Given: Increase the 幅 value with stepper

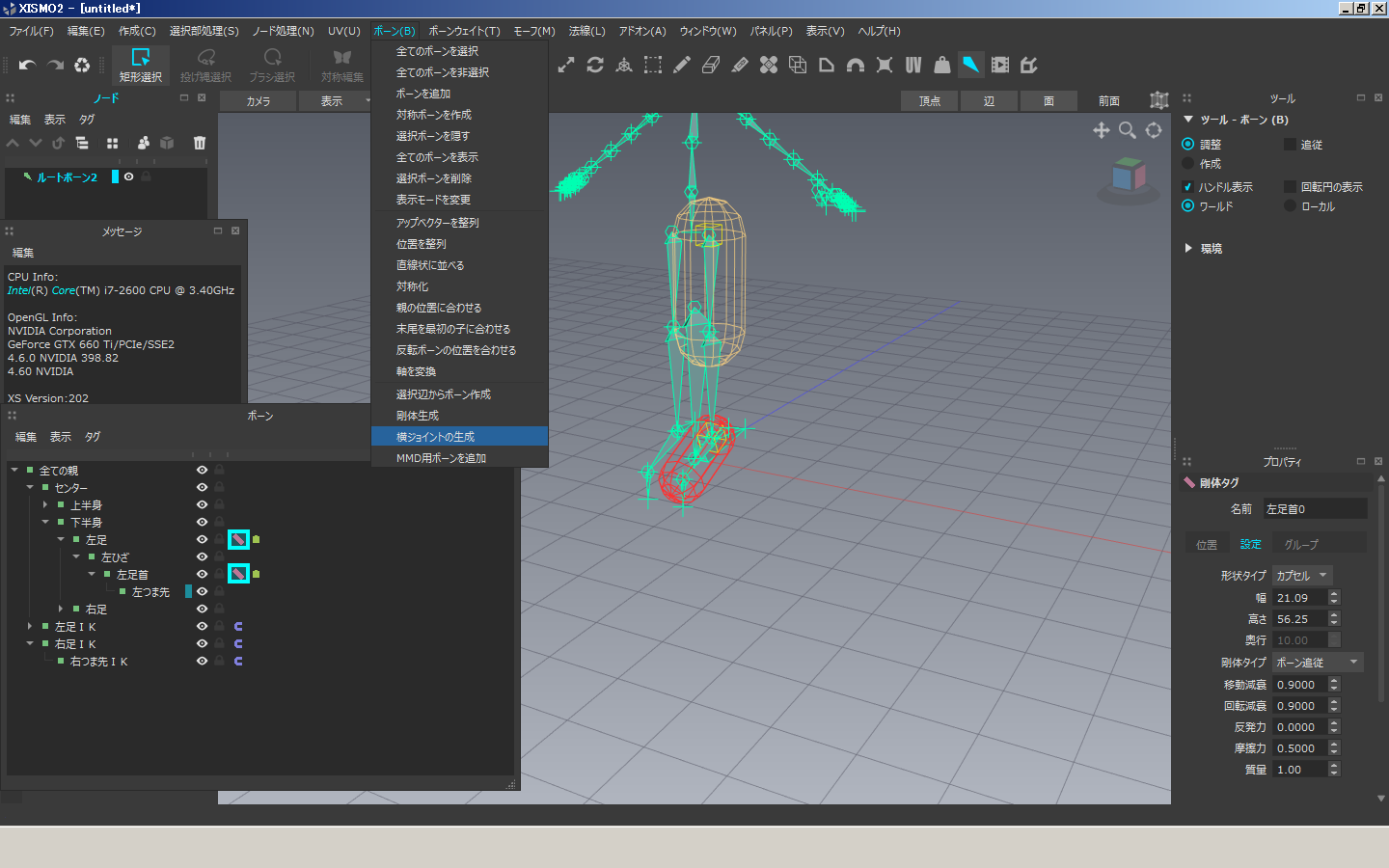Looking at the screenshot, I should pos(1334,593).
